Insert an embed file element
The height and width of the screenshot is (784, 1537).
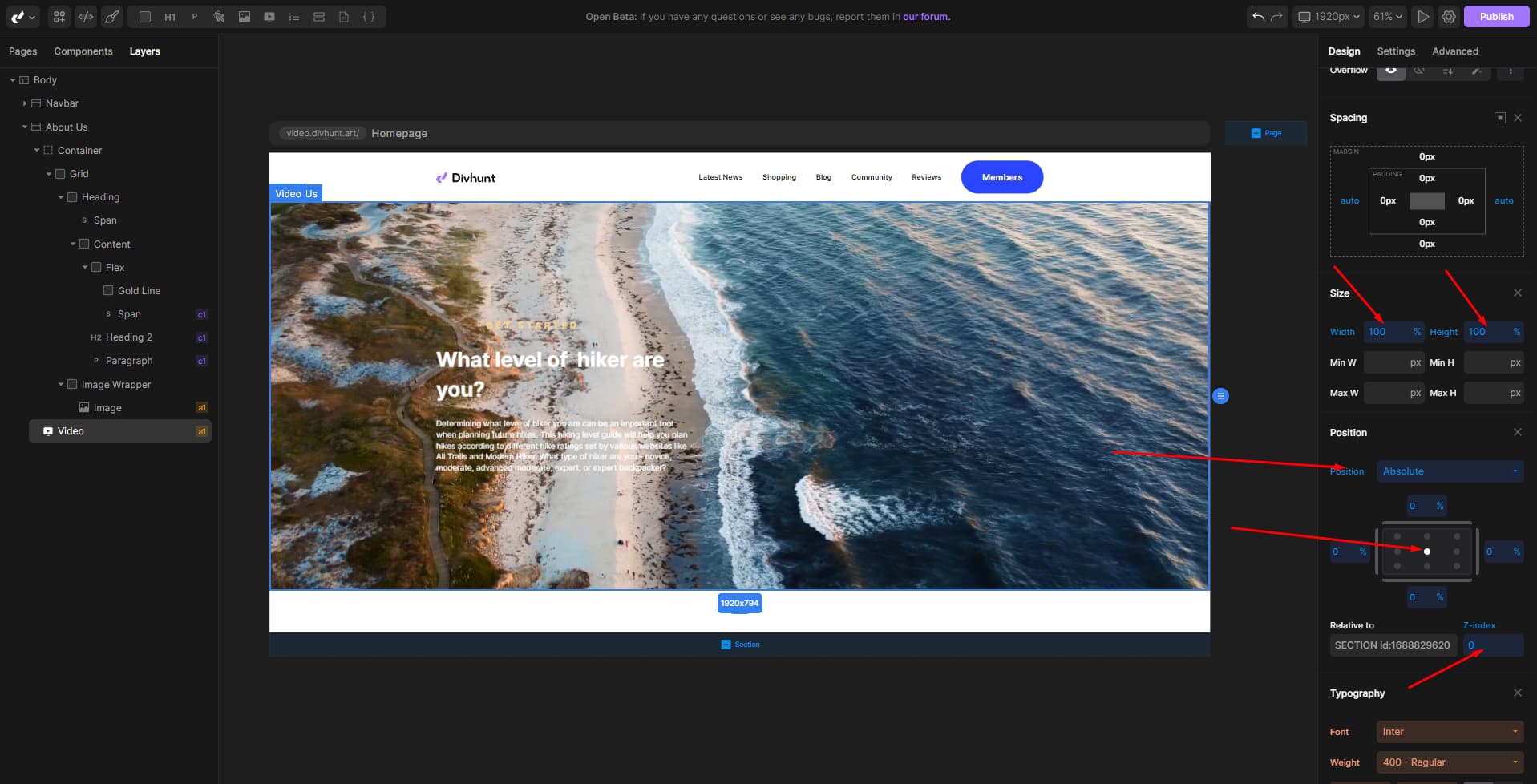[344, 16]
